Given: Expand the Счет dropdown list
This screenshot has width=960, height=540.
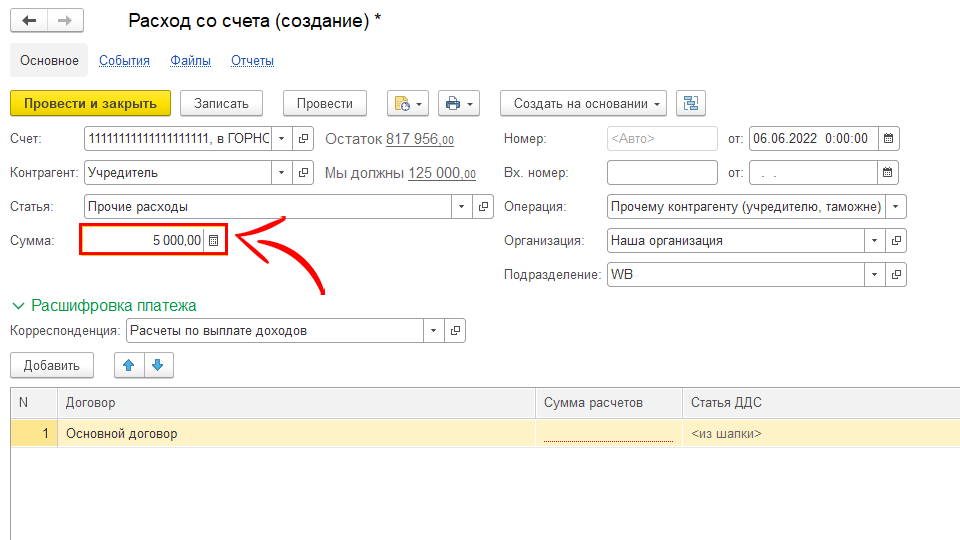Looking at the screenshot, I should point(281,138).
